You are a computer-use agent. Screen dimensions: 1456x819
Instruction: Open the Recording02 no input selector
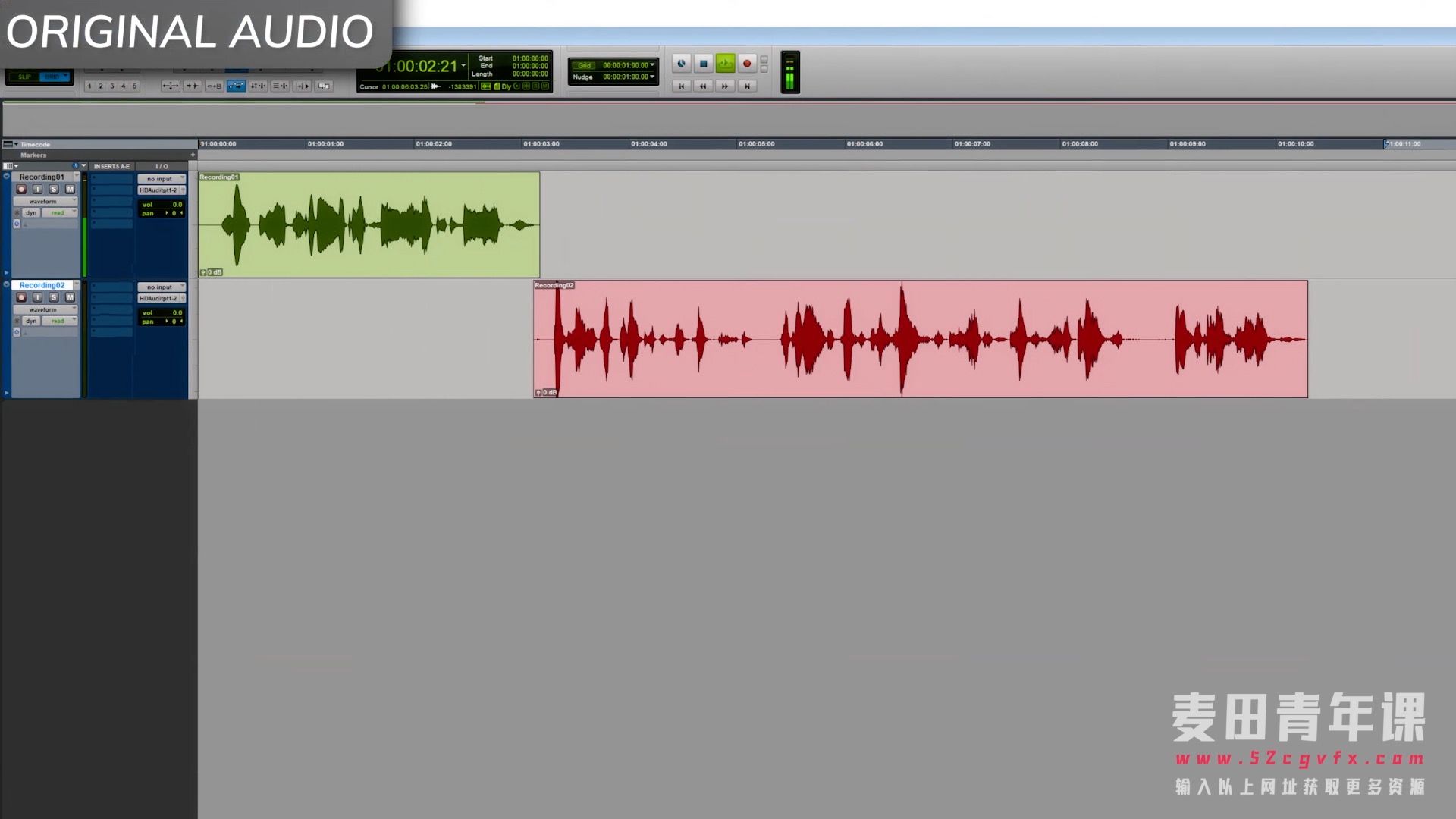click(x=162, y=288)
